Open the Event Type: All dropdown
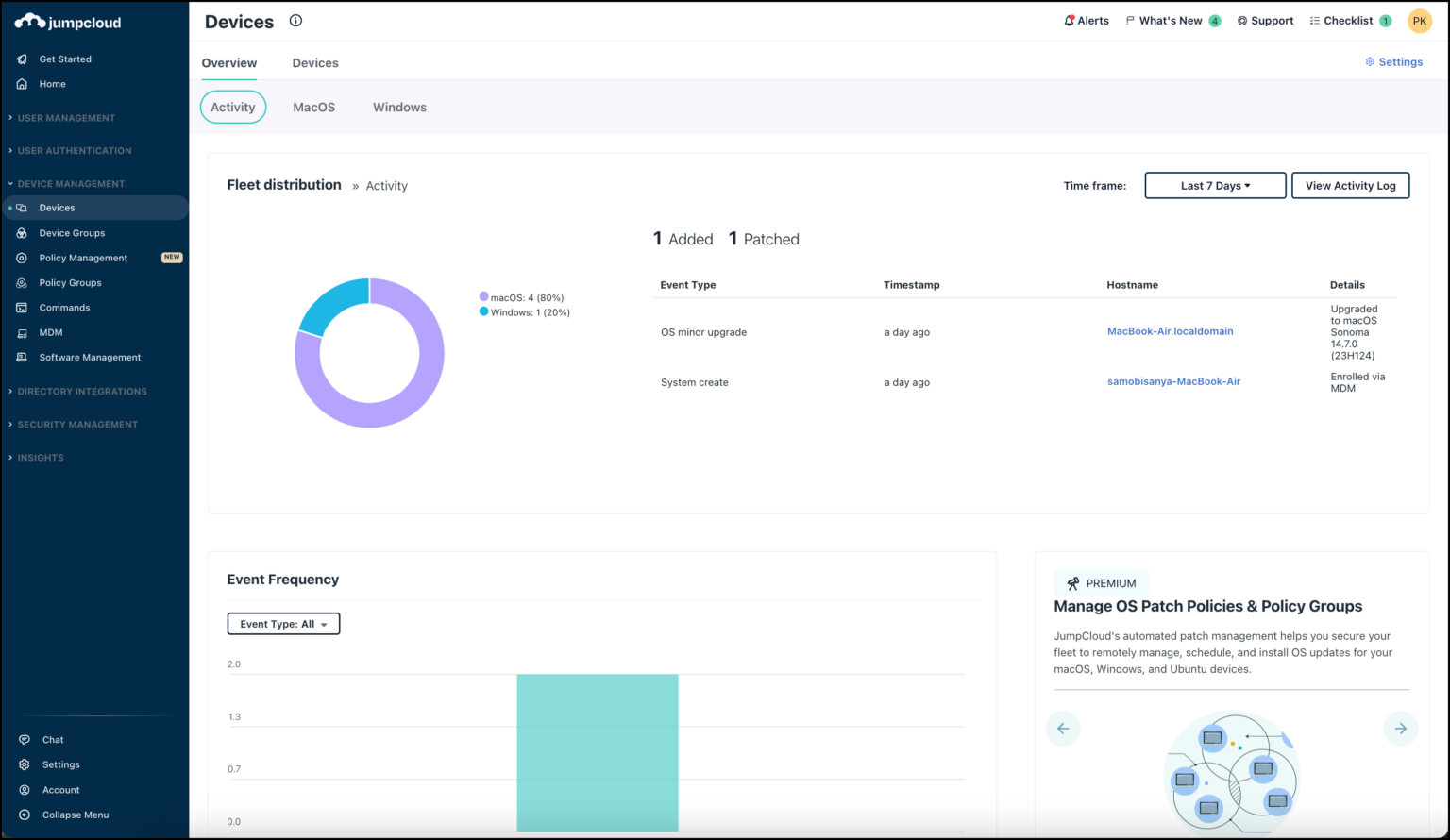The height and width of the screenshot is (840, 1450). click(283, 623)
